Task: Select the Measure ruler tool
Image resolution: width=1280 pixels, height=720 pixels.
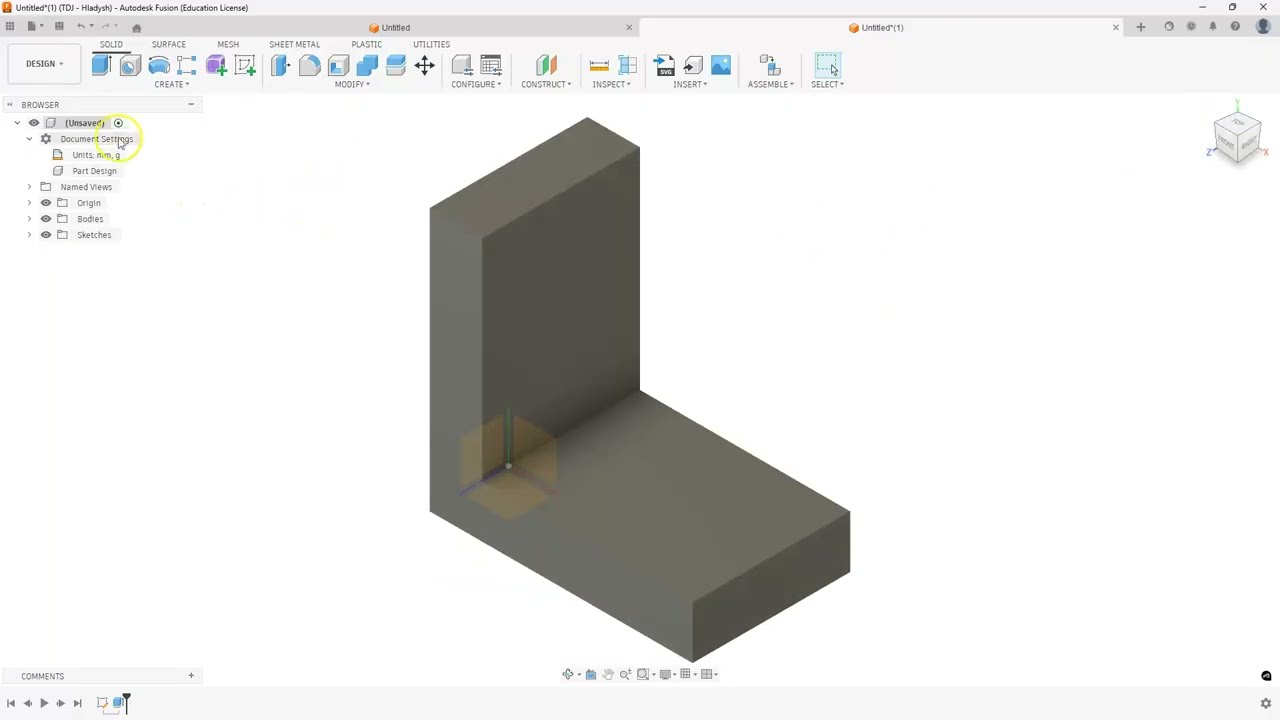Action: [x=599, y=66]
